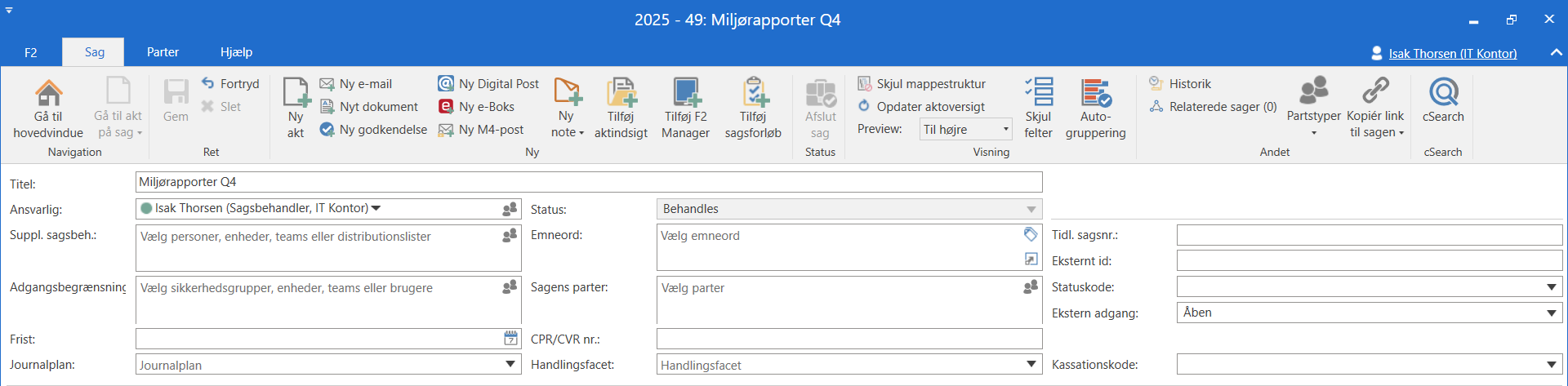Open picker icon in Adgangsbegrænsning field
1568x386 pixels.
[x=510, y=286]
